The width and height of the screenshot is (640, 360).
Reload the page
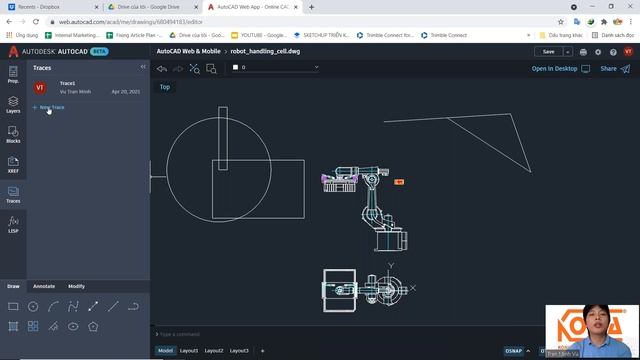(x=36, y=22)
